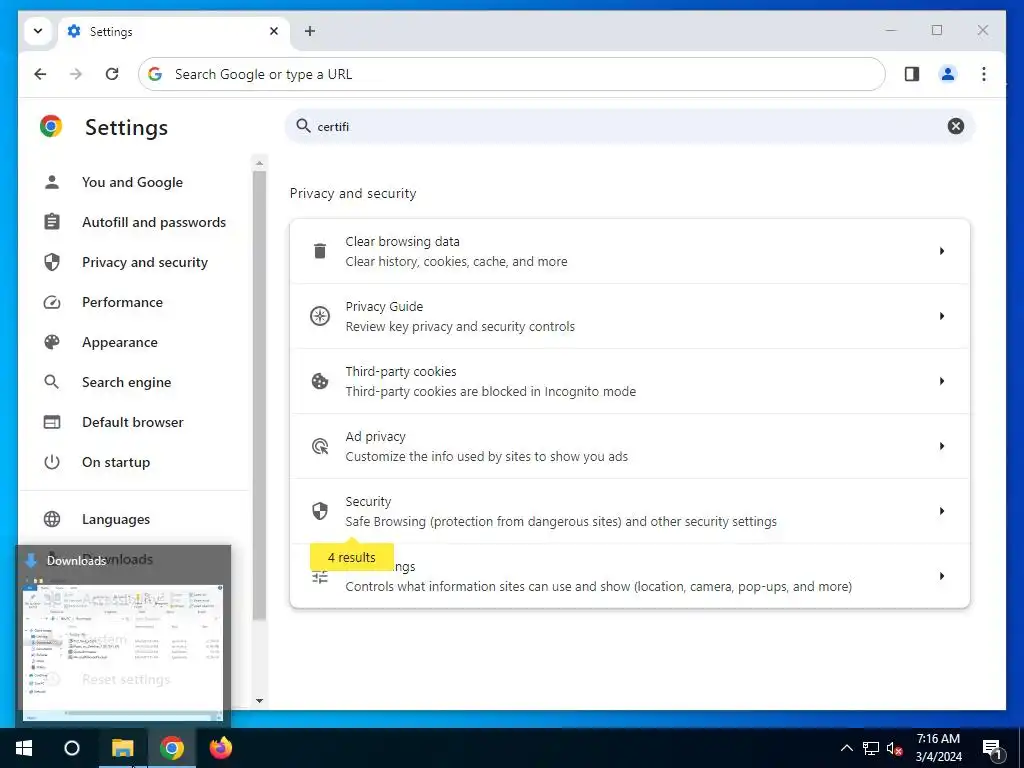Open Ad privacy settings
This screenshot has height=768, width=1024.
tap(630, 446)
